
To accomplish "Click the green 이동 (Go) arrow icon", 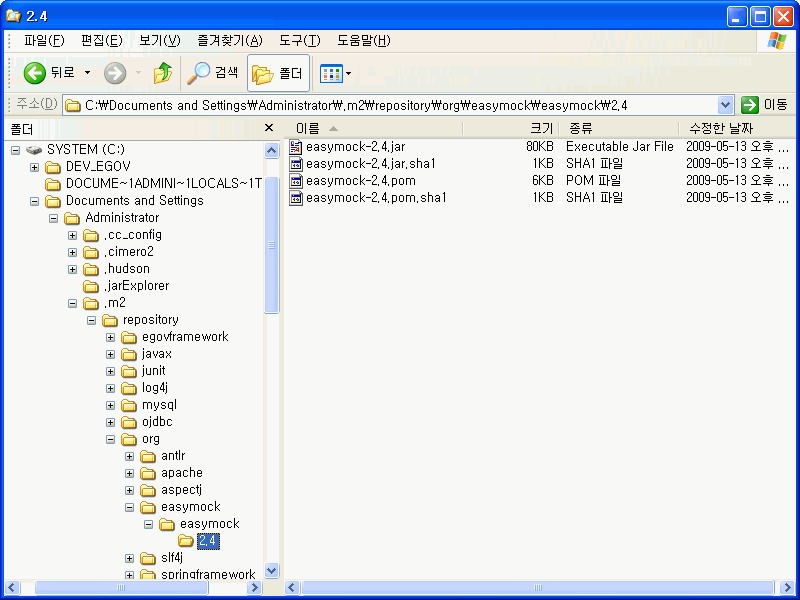I will (749, 103).
